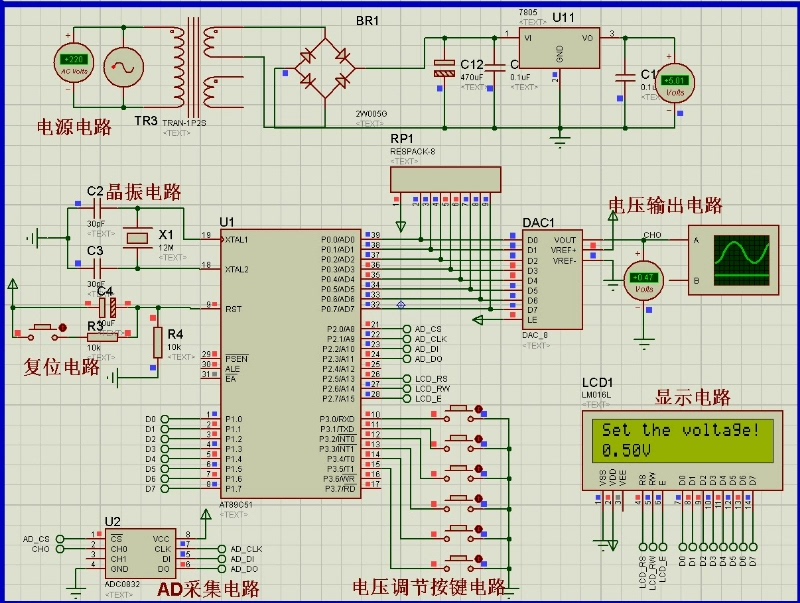This screenshot has width=800, height=603.
Task: Select the +220 AC voltmeter in the power circuit
Action: tap(74, 64)
